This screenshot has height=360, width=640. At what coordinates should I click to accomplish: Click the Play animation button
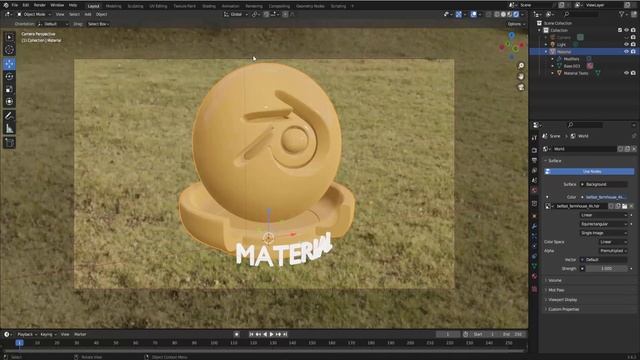click(x=271, y=334)
